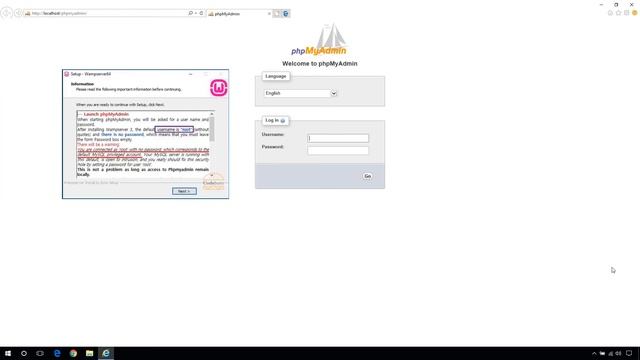Click the Setup info scrollbar thumb

click(x=211, y=129)
